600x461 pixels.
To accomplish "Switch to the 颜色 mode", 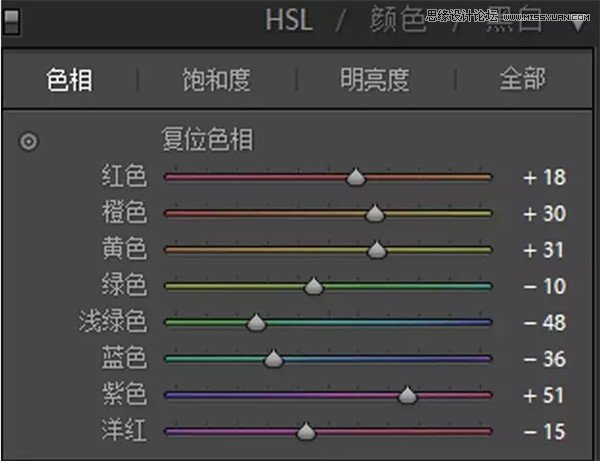I will coord(398,19).
